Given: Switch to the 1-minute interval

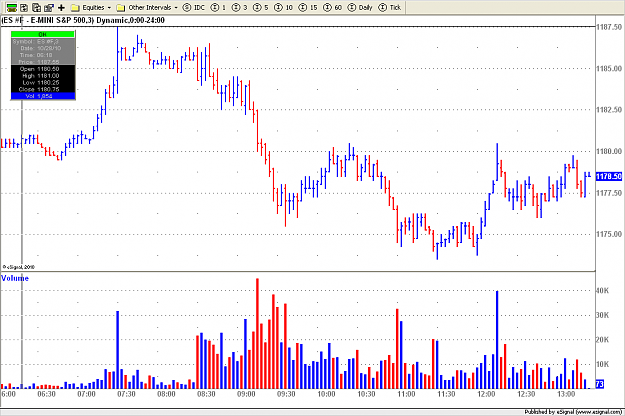Looking at the screenshot, I should 218,7.
